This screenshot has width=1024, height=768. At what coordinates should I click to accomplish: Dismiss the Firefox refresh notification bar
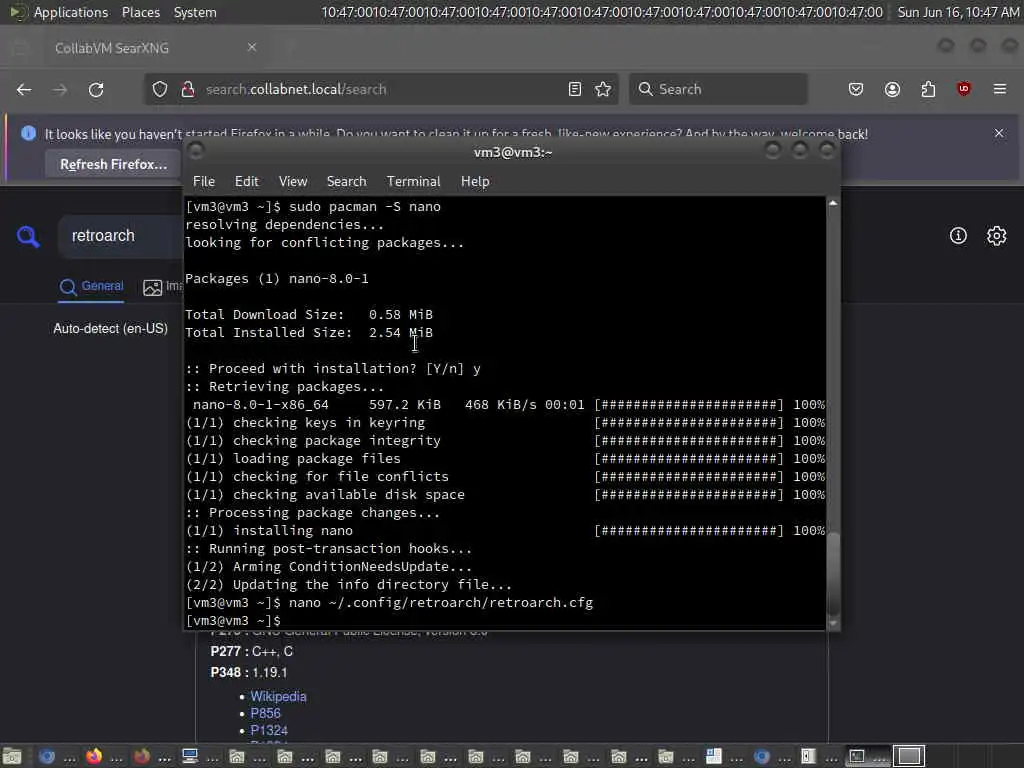click(999, 133)
